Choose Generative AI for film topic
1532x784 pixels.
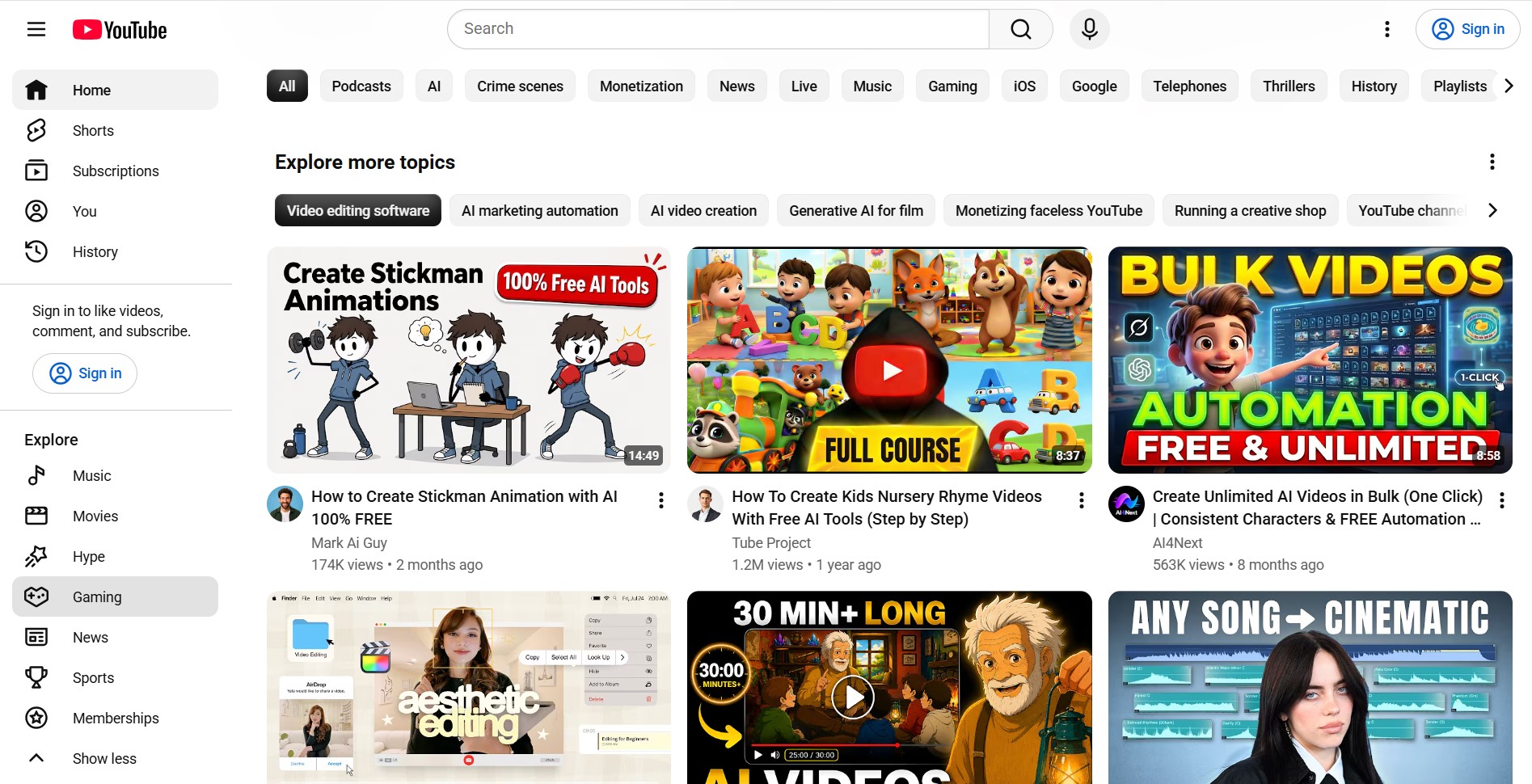[855, 210]
